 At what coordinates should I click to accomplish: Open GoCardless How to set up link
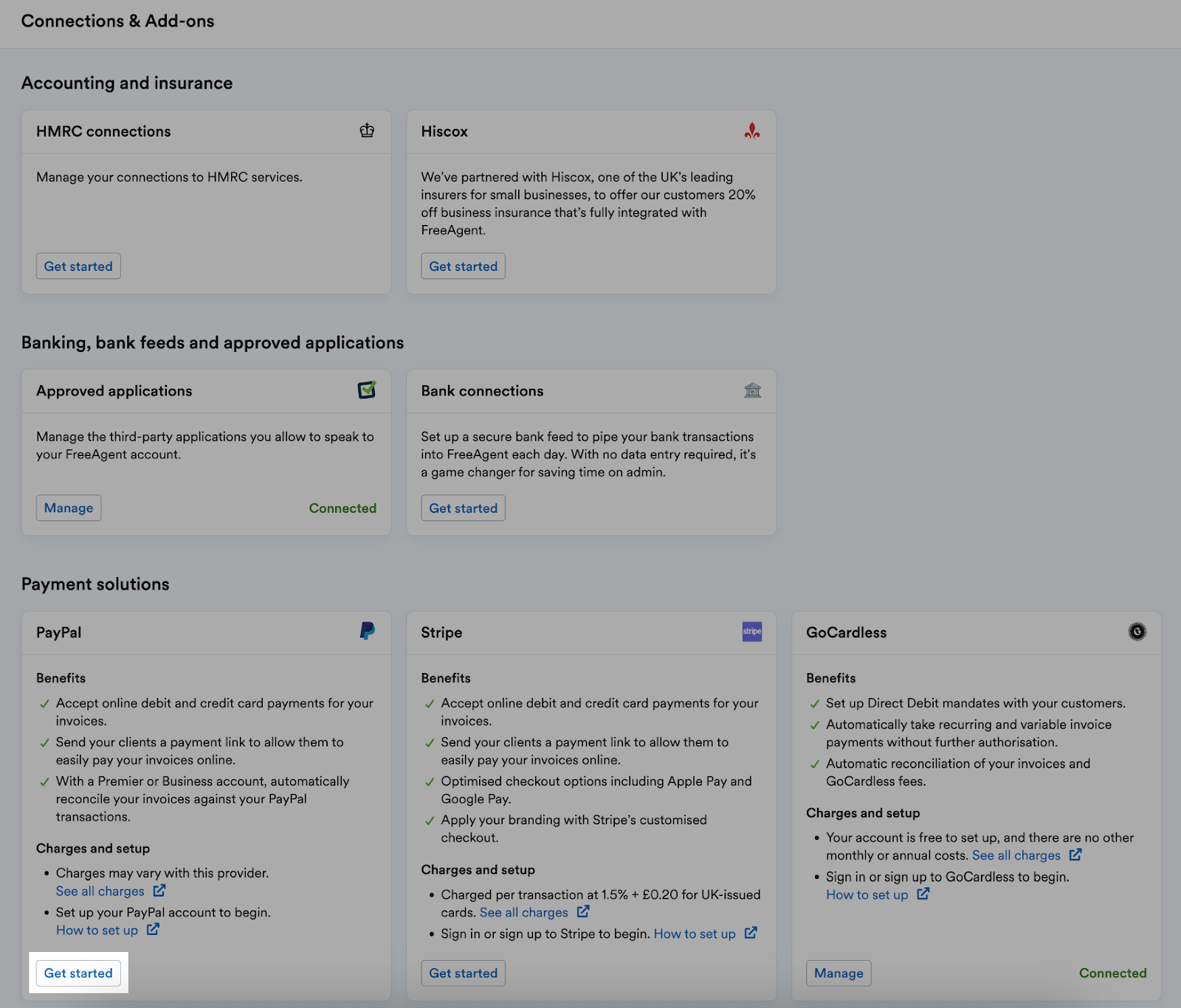point(867,895)
